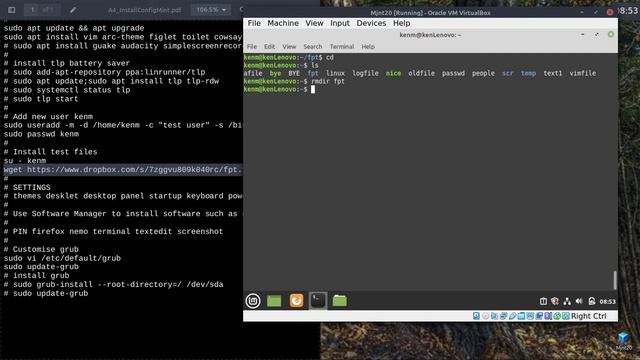Screen dimensions: 640x360
Task: Click VirtualBox display status icon
Action: (x=530, y=316)
